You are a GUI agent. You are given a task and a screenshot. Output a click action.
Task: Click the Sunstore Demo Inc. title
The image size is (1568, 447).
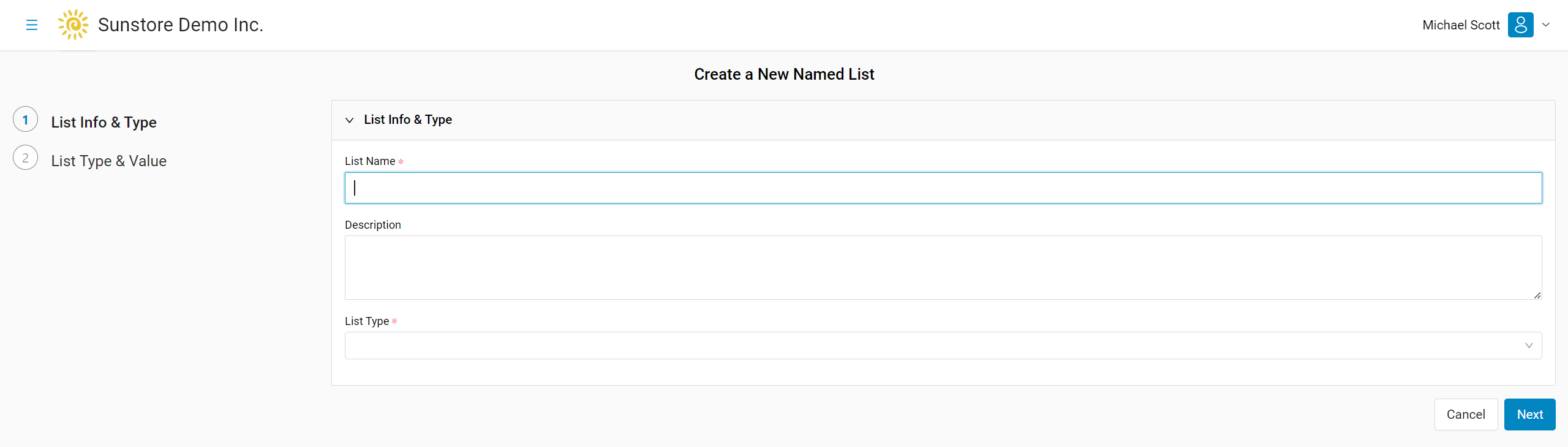181,25
